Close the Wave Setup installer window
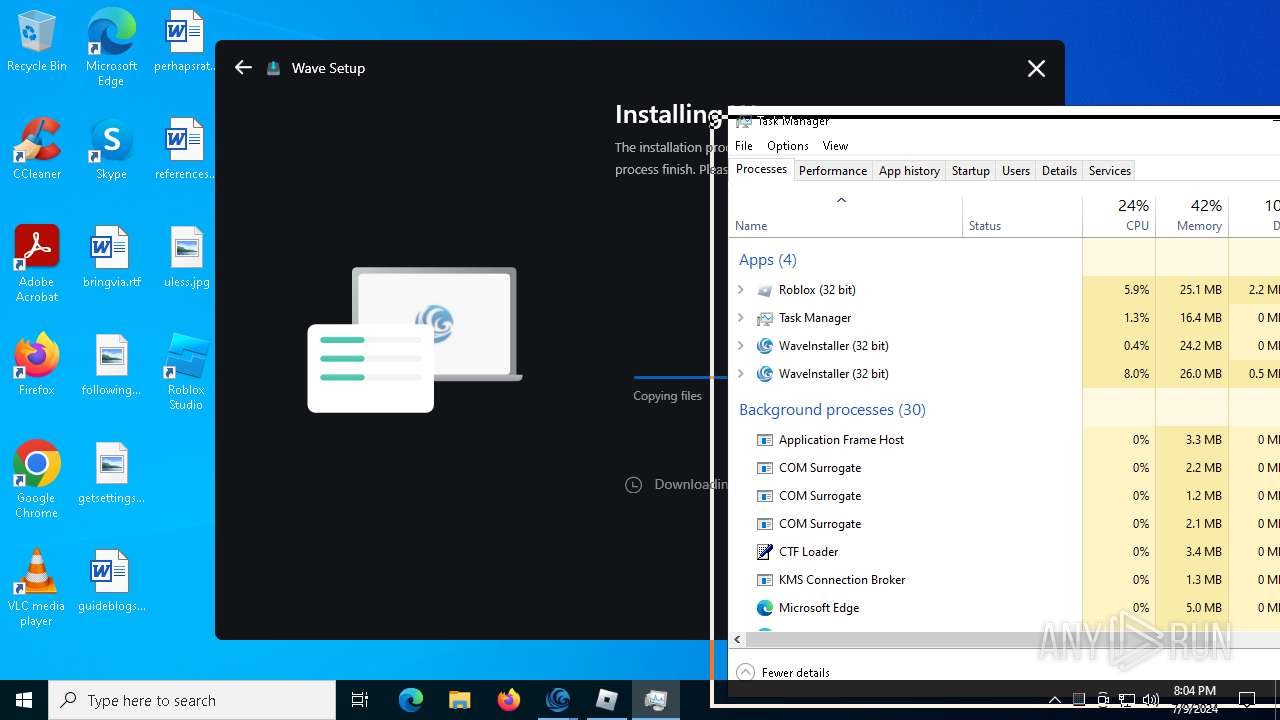The width and height of the screenshot is (1280, 720). pyautogui.click(x=1036, y=68)
